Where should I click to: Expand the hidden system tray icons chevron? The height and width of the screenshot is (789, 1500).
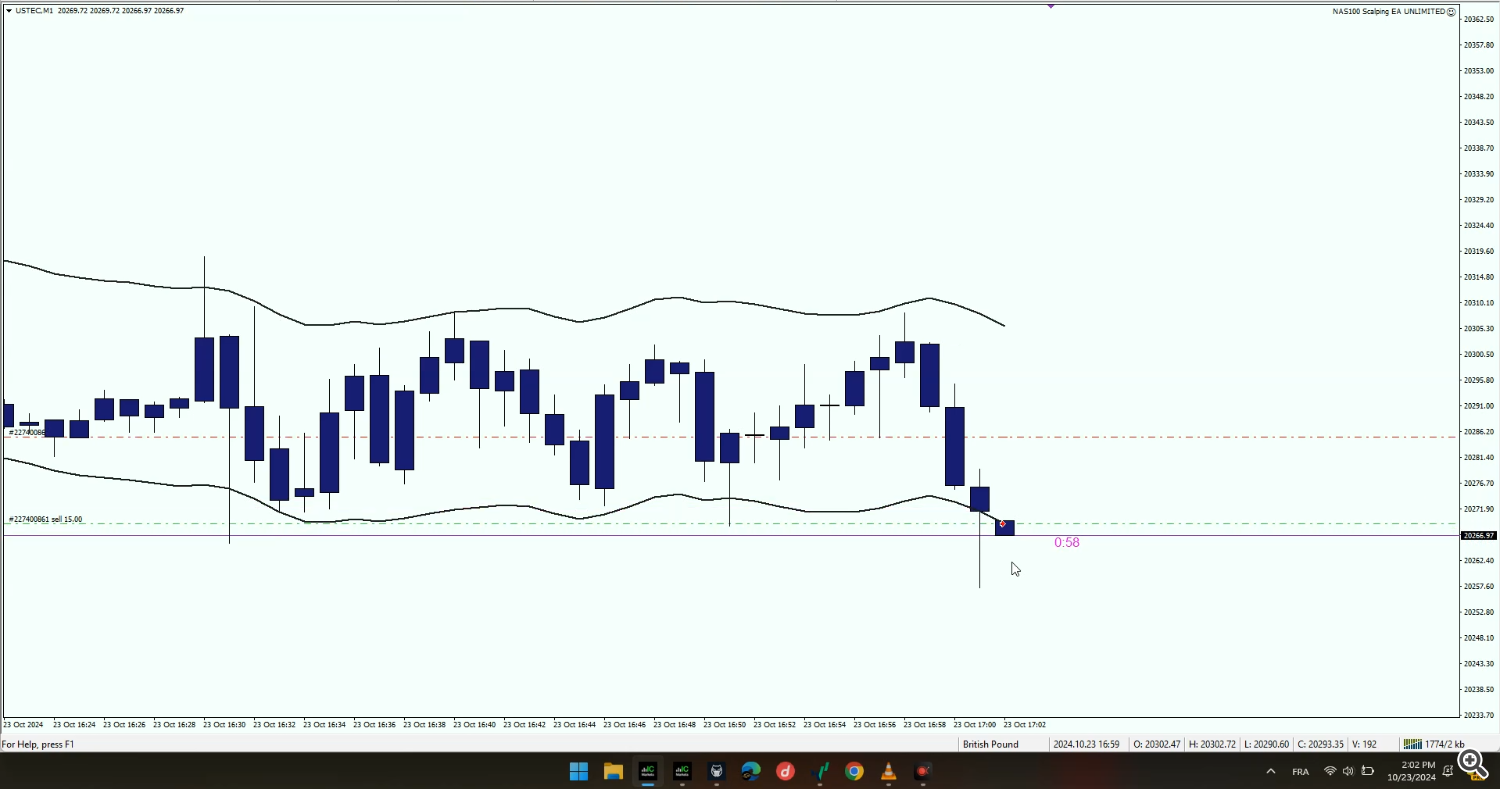click(1271, 771)
